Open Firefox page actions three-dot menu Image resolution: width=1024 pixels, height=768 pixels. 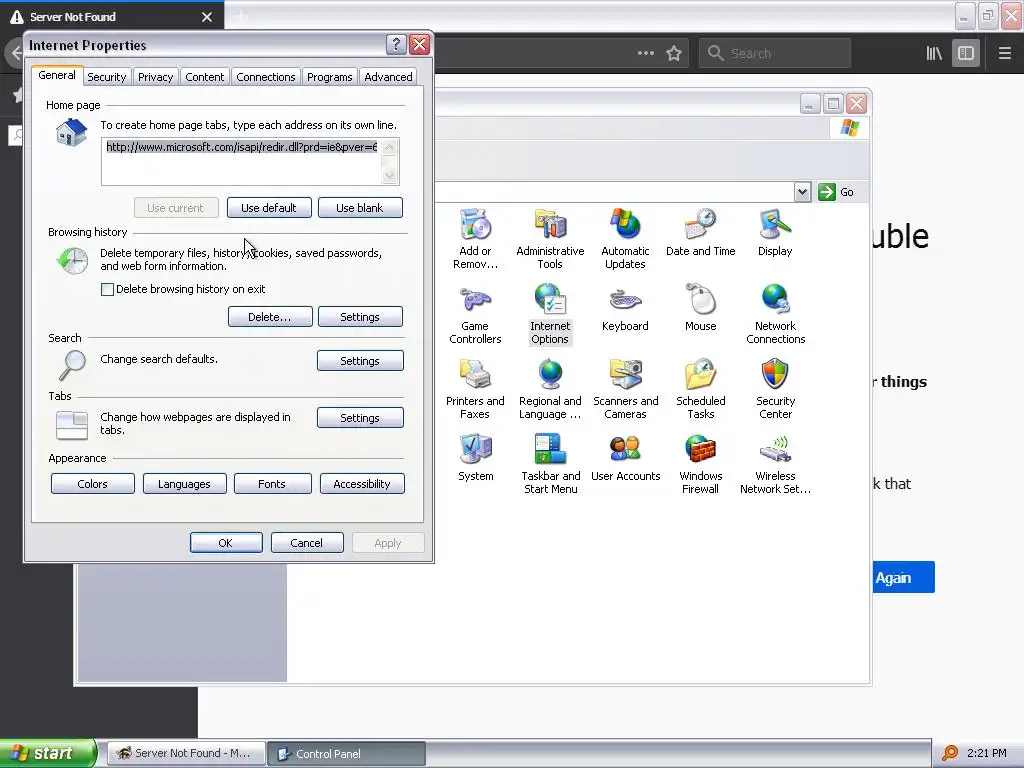(x=645, y=54)
